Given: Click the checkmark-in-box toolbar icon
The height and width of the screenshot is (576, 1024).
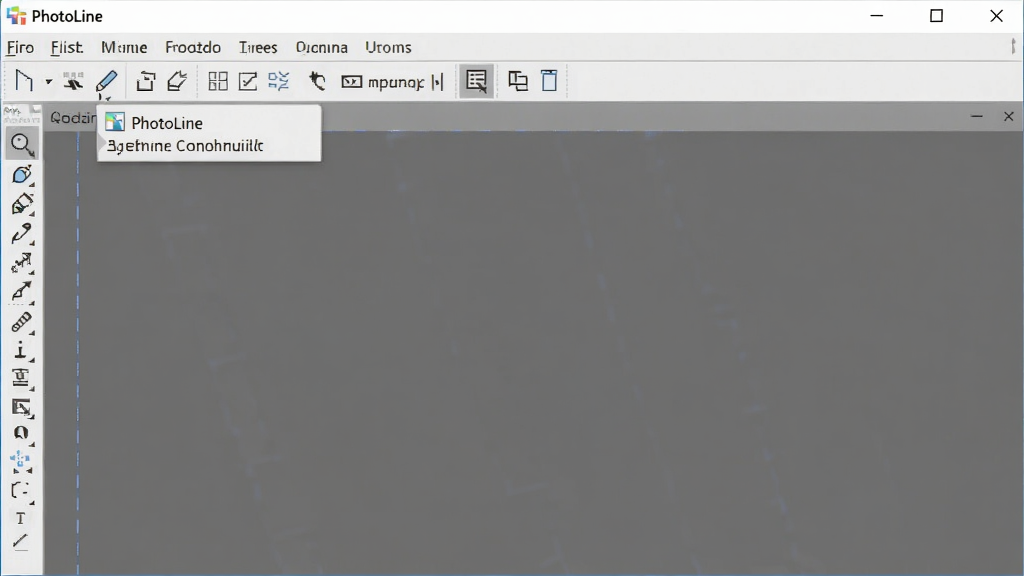Looking at the screenshot, I should (248, 82).
